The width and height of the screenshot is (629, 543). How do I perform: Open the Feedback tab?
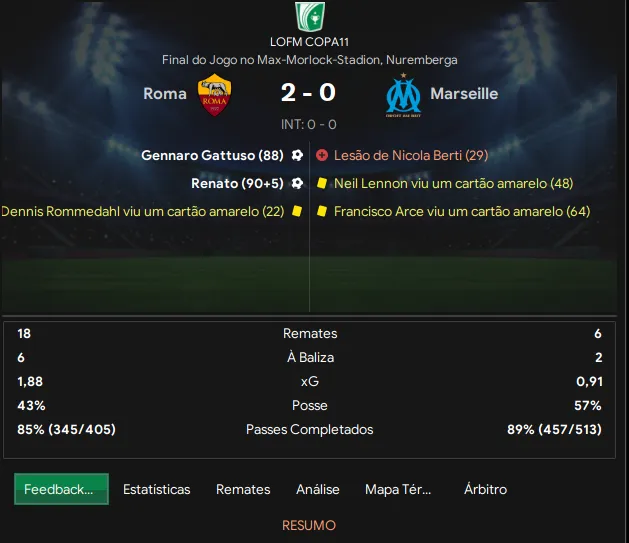61,489
